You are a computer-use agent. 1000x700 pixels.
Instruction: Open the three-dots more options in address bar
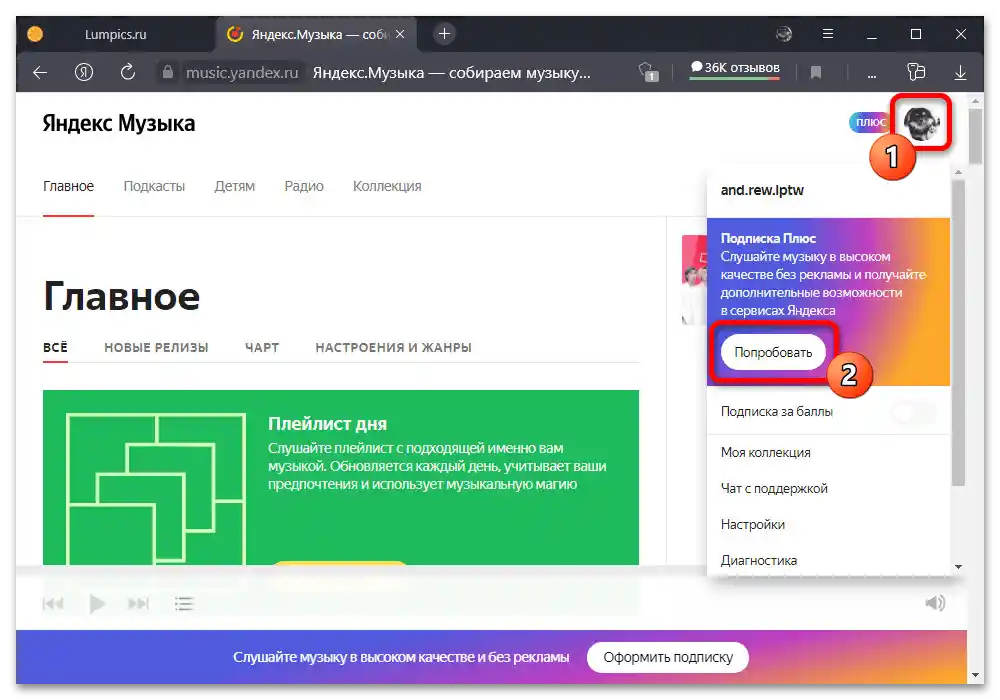point(871,75)
